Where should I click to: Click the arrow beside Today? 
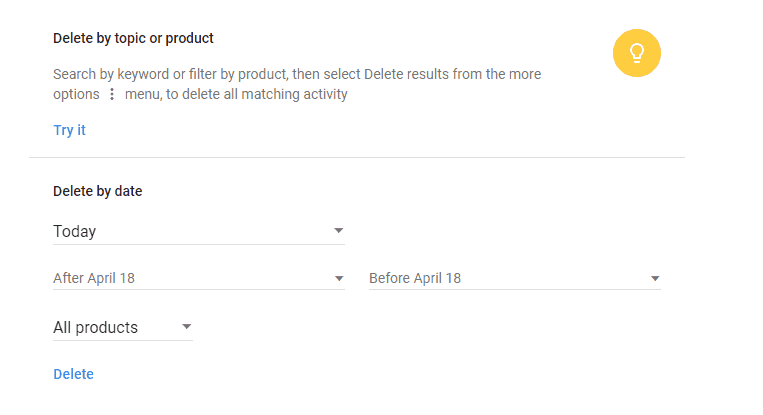click(x=338, y=231)
